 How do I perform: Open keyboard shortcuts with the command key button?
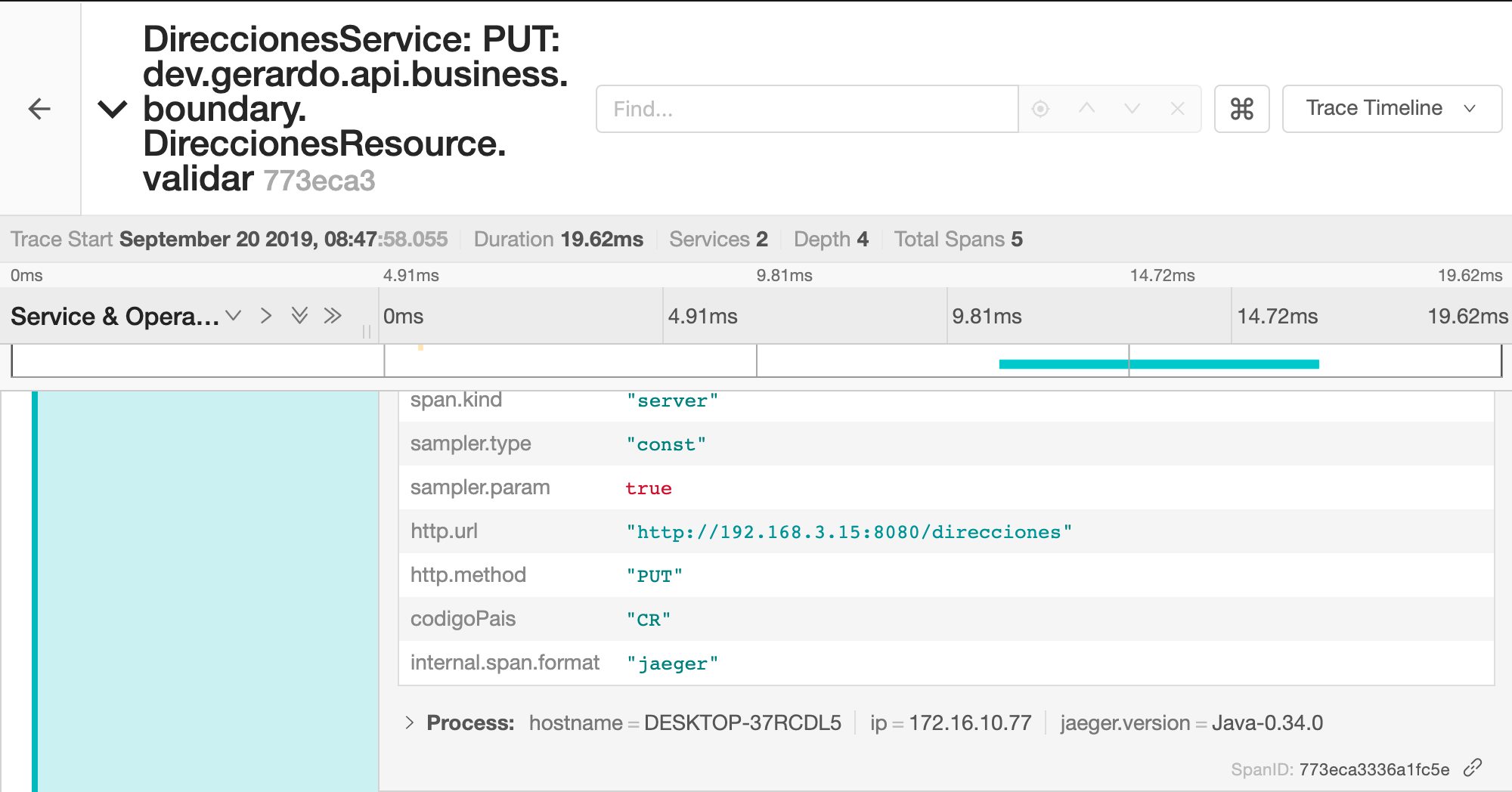[1241, 109]
